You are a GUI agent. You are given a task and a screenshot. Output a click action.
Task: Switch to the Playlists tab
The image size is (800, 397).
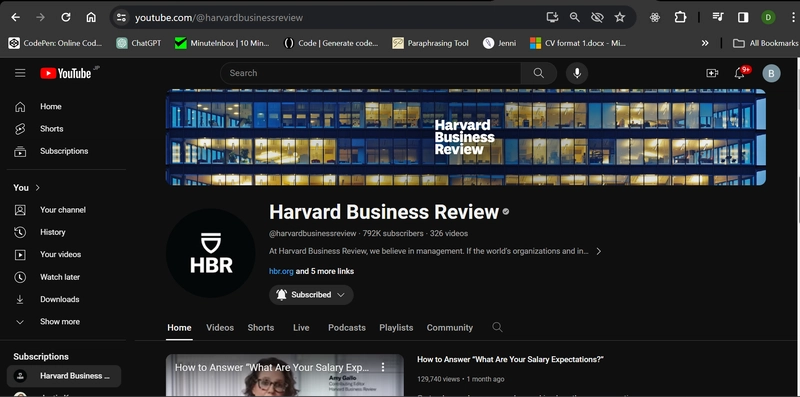click(x=396, y=328)
